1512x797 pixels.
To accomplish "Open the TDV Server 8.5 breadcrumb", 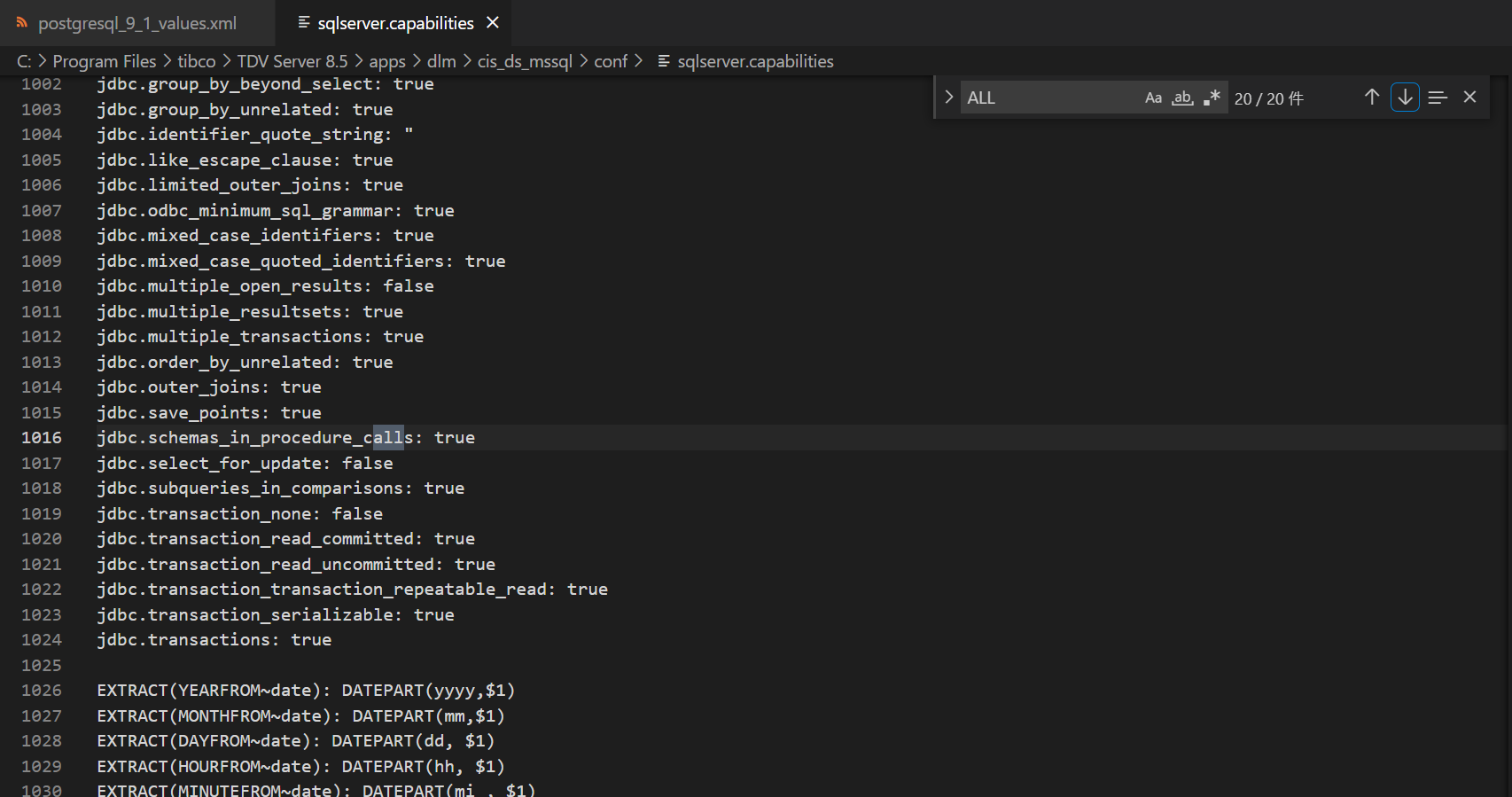I will point(292,61).
